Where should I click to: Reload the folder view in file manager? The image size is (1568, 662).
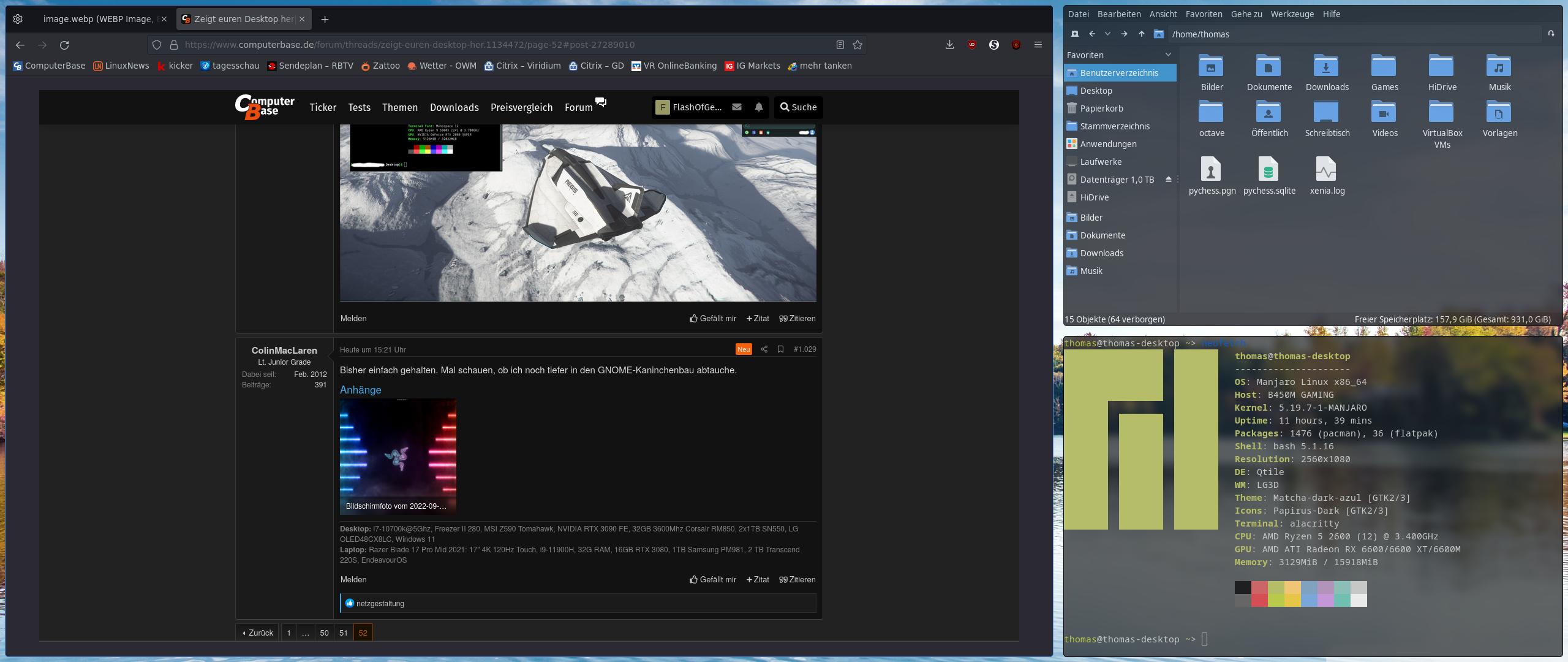(1551, 34)
